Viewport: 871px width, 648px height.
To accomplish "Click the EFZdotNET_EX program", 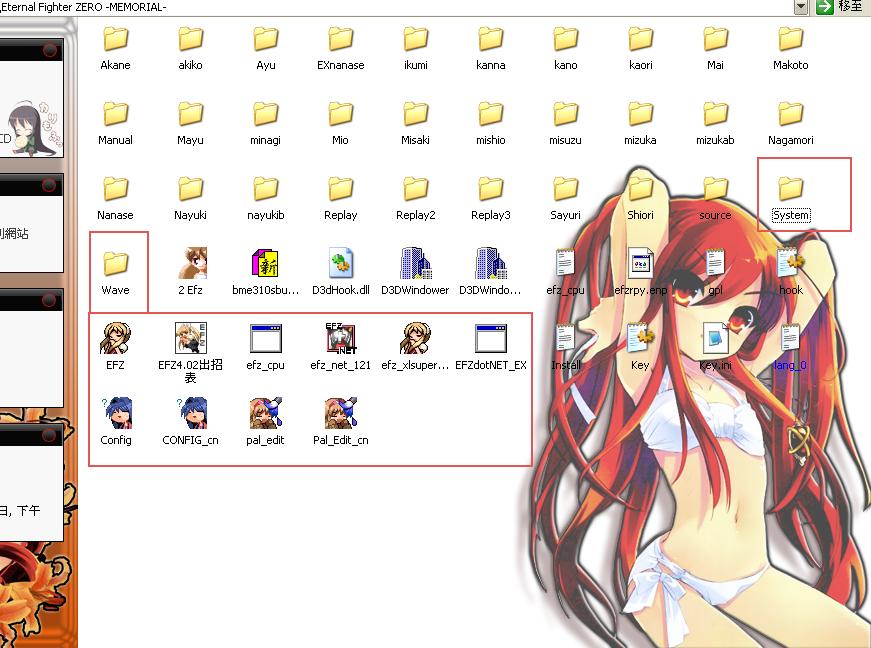I will [x=490, y=338].
